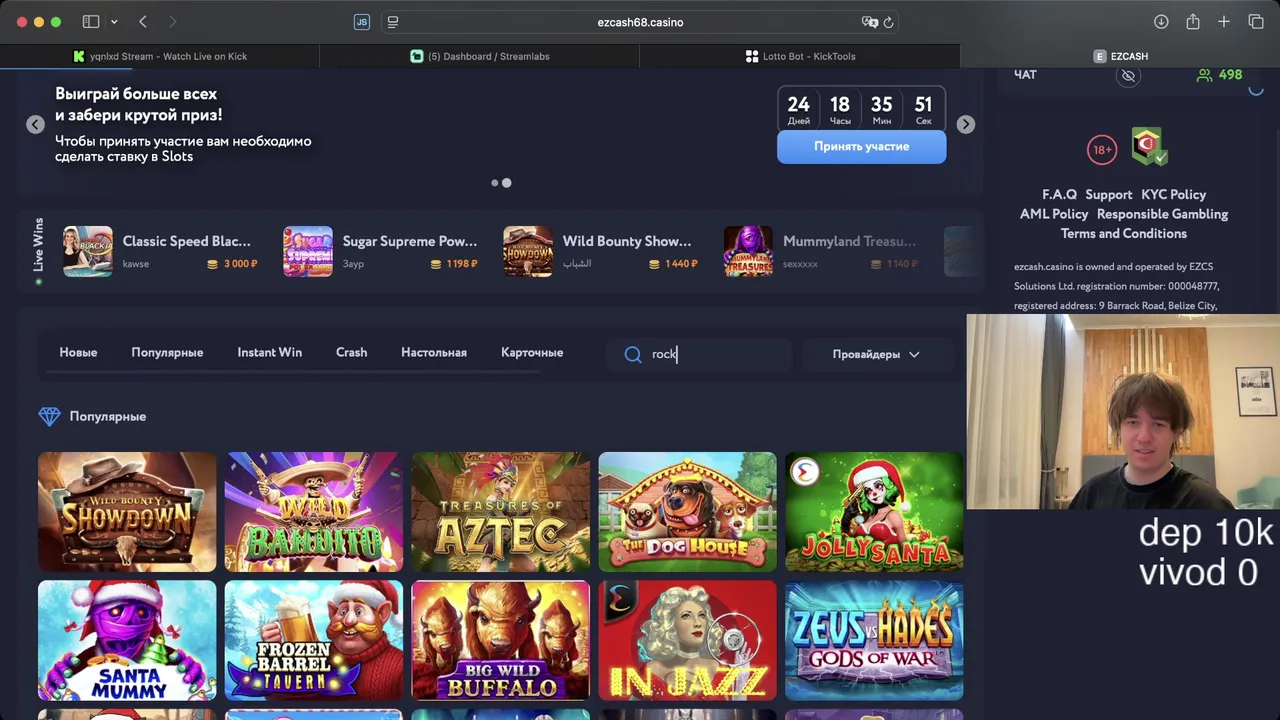Click the search magnifier icon
This screenshot has width=1280, height=720.
633,354
